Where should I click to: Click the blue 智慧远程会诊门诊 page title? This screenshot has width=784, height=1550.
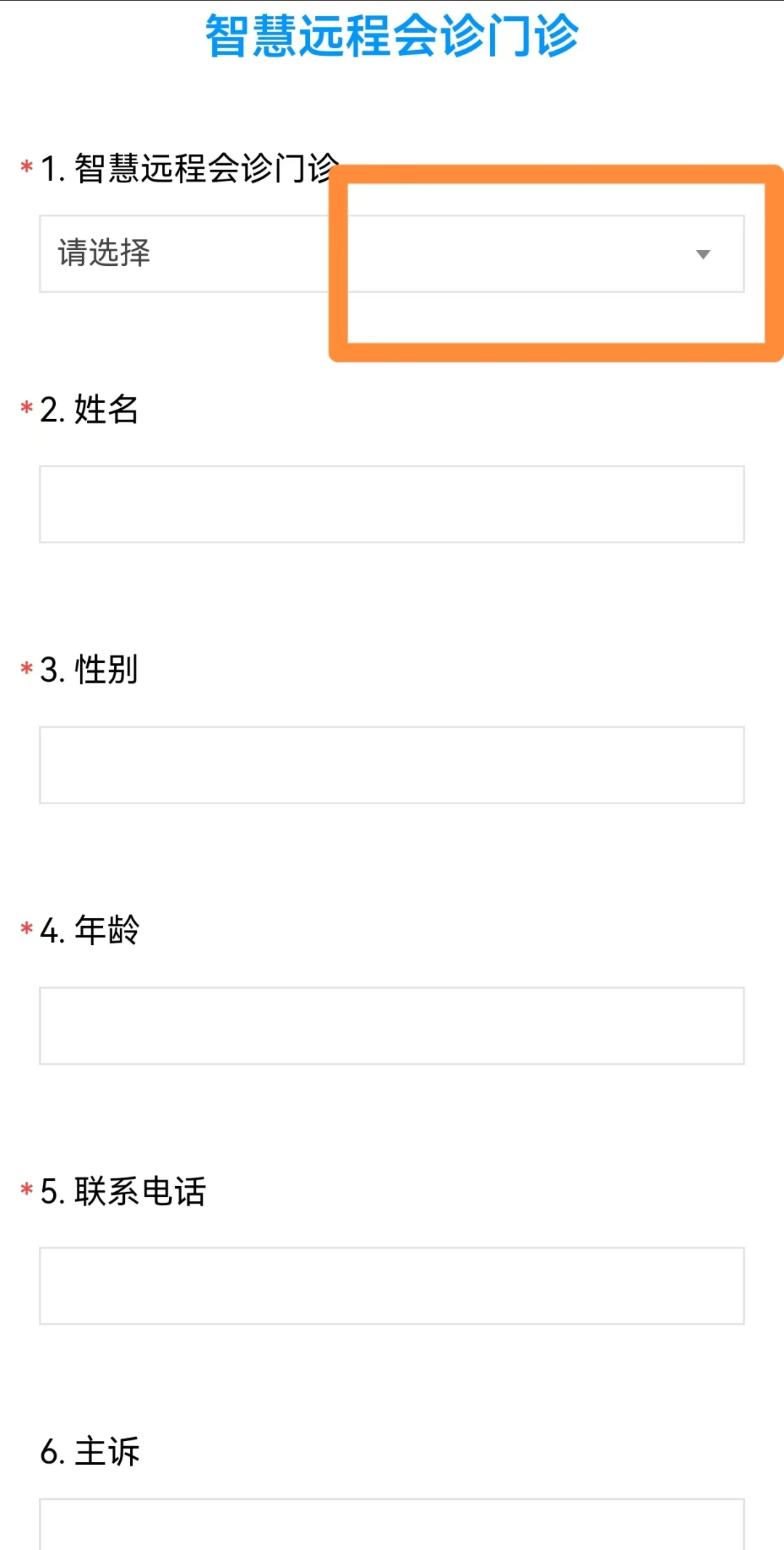[x=392, y=35]
